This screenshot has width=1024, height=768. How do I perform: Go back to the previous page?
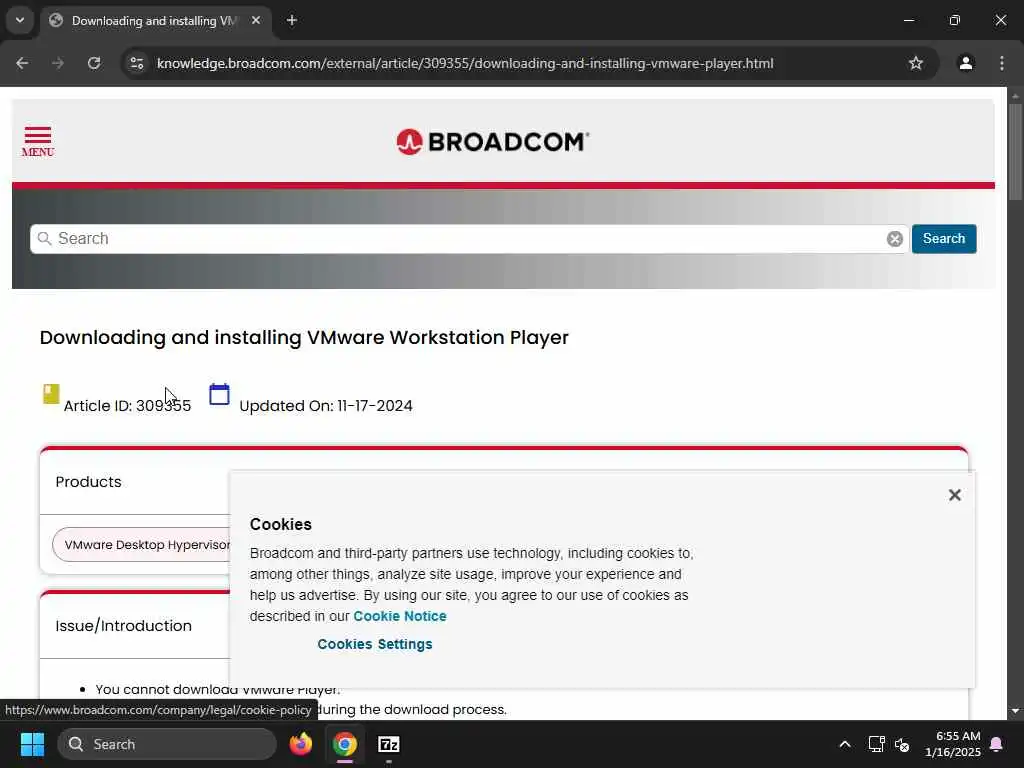click(22, 63)
